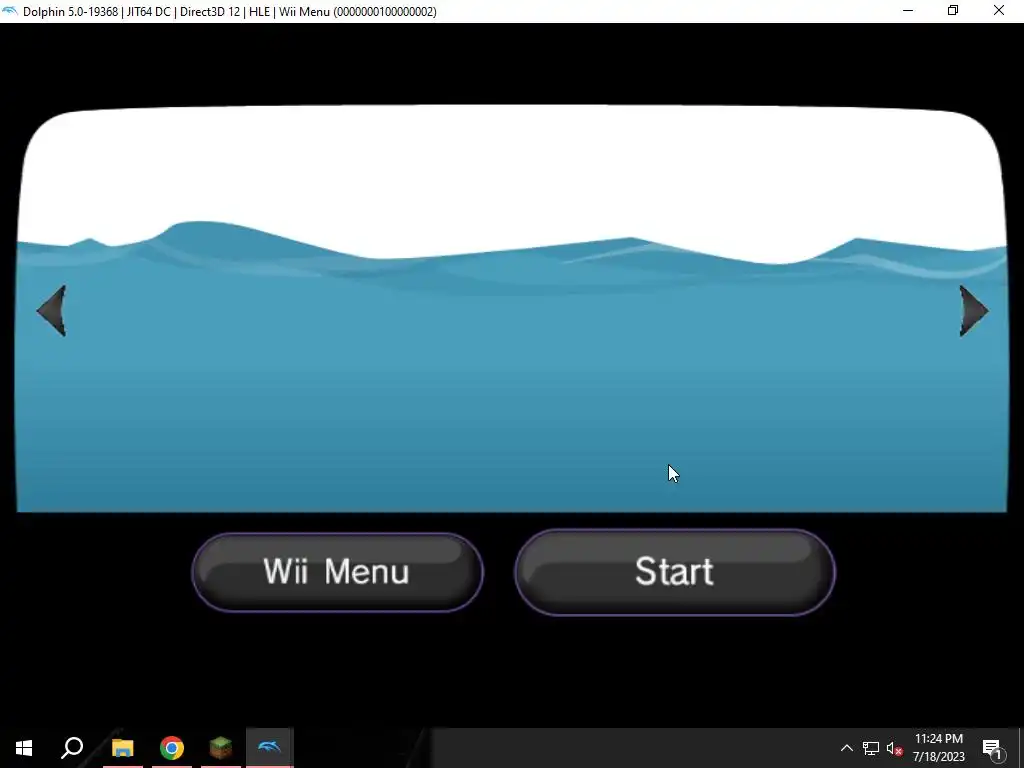The image size is (1024, 768).
Task: Minimize the Dolphin window
Action: 908,11
